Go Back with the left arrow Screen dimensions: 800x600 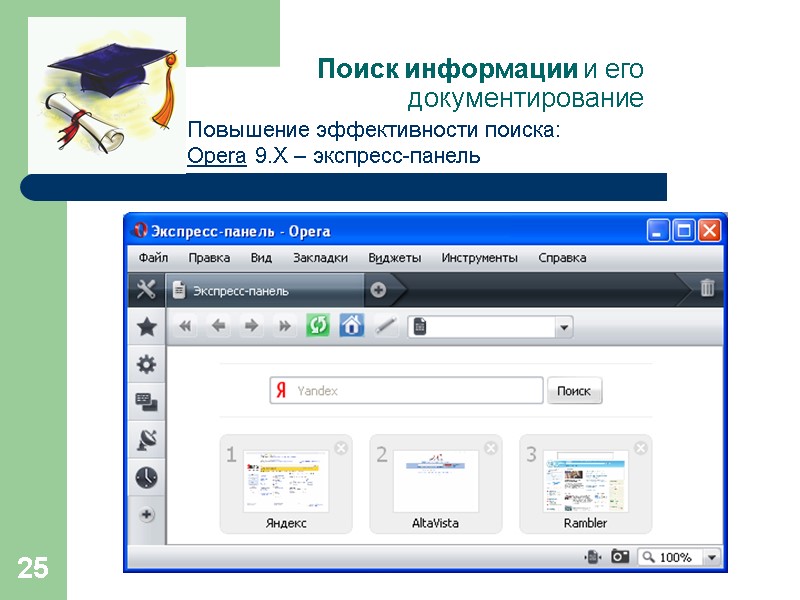point(218,326)
